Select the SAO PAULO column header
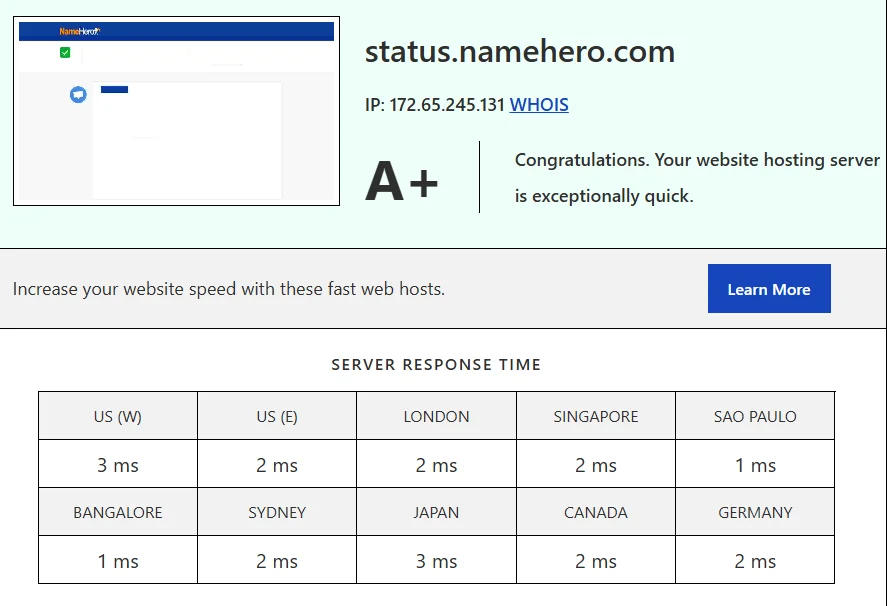The width and height of the screenshot is (887, 606). 755,415
